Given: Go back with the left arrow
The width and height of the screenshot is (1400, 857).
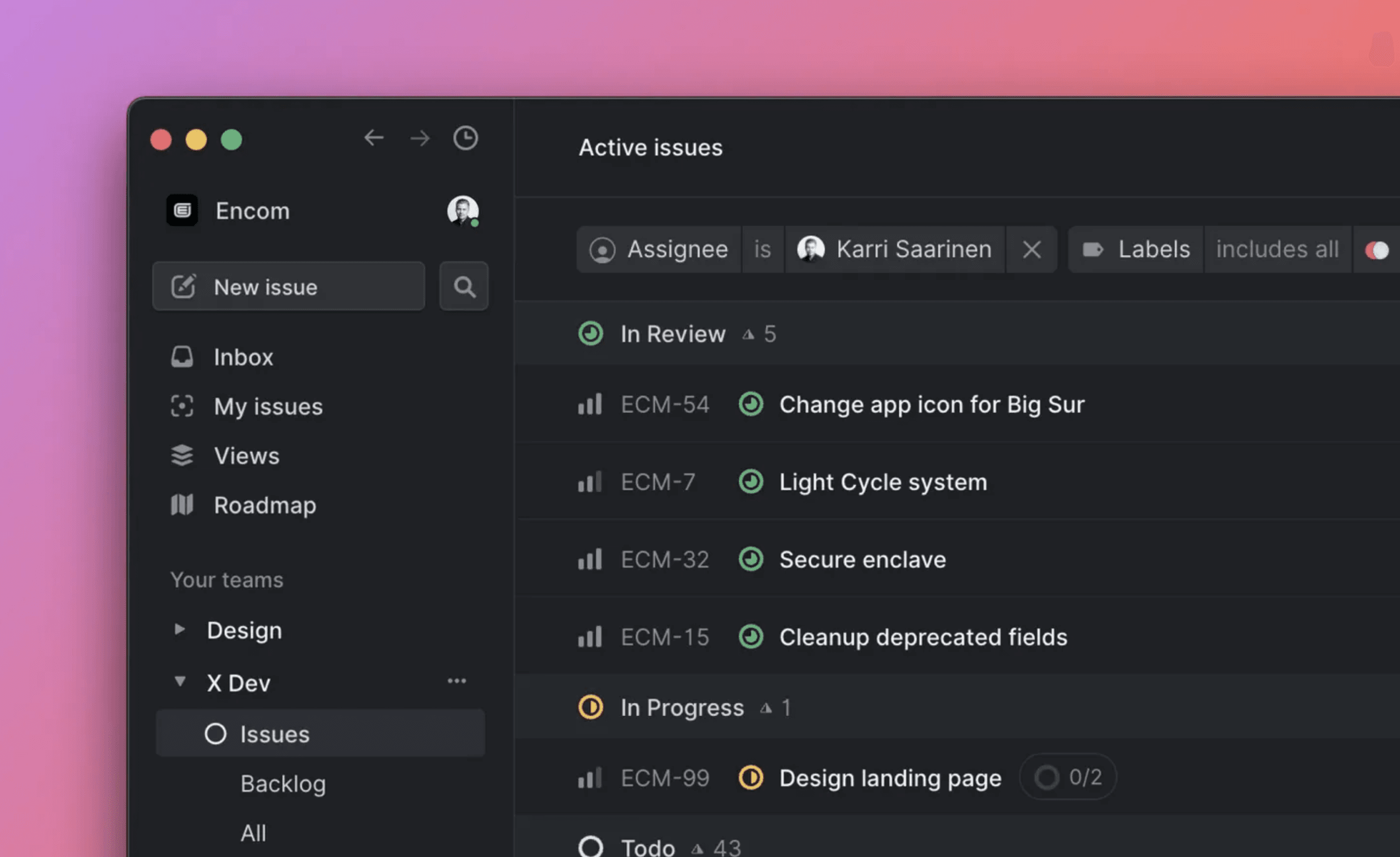Looking at the screenshot, I should 374,138.
